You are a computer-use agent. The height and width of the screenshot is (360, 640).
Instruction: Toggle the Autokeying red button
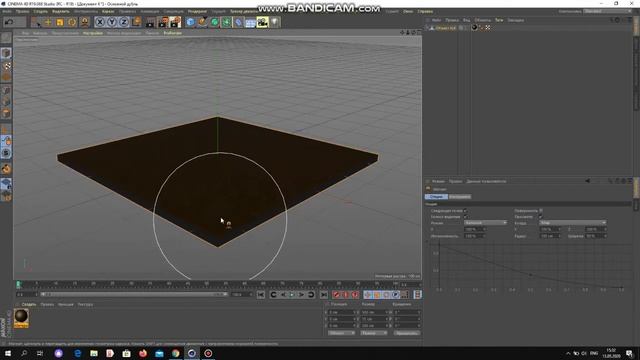[x=345, y=295]
